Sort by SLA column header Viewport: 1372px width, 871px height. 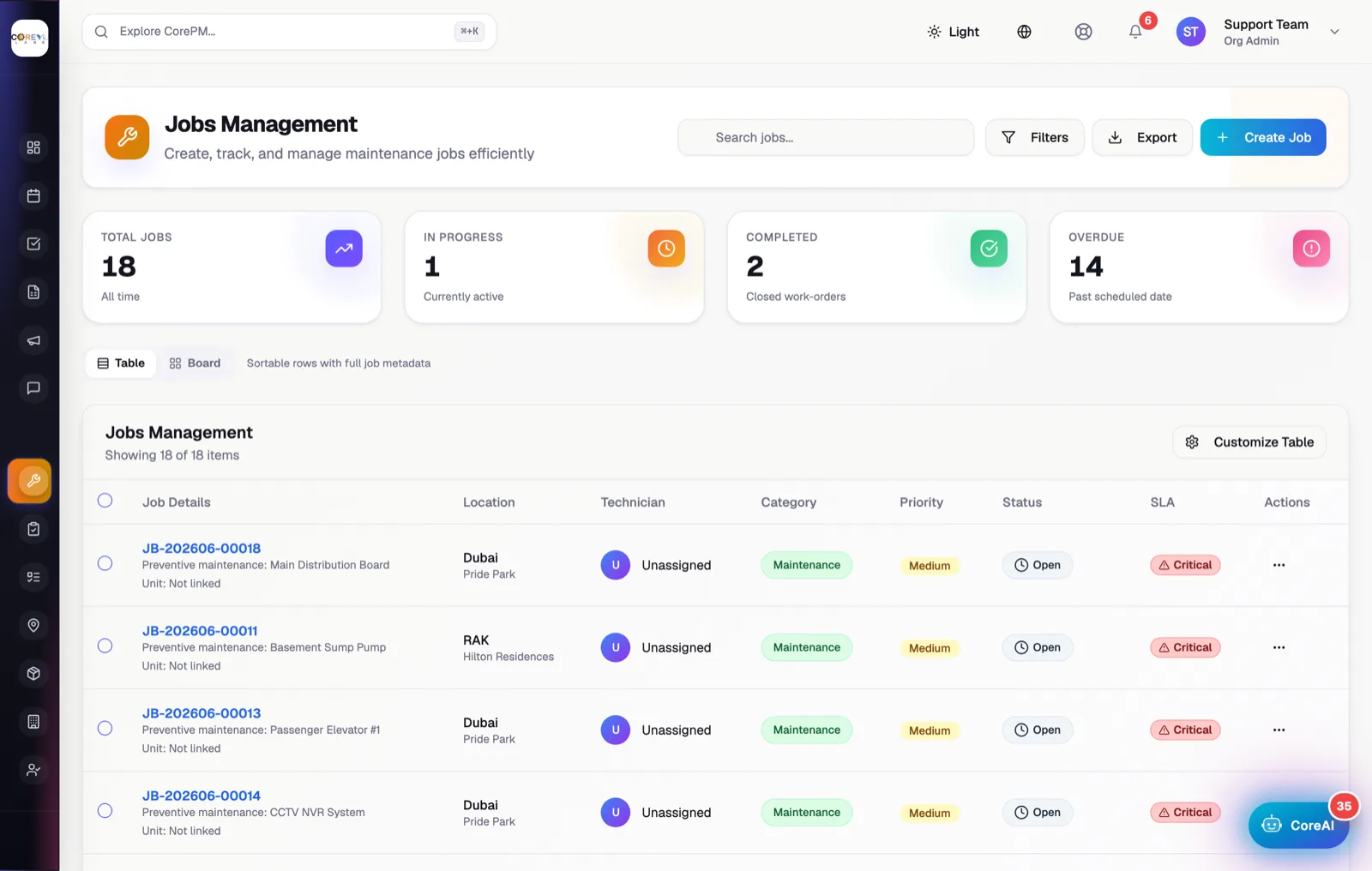click(1162, 502)
